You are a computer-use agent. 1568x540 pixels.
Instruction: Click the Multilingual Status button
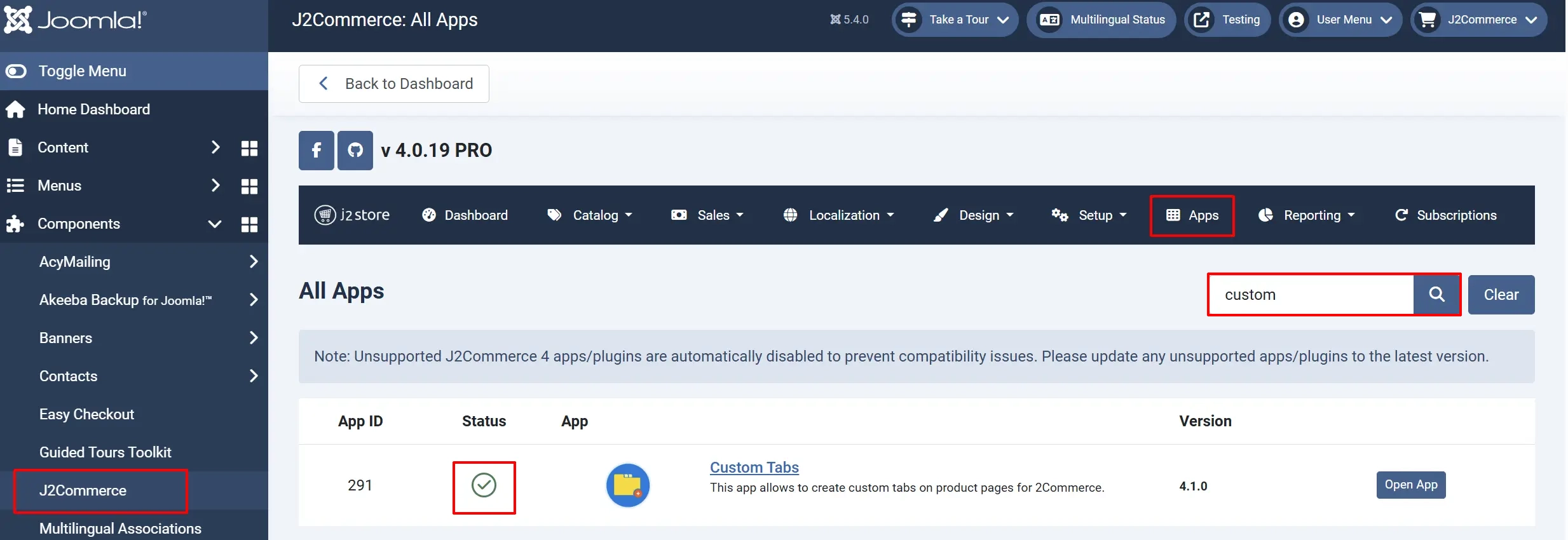1101,20
